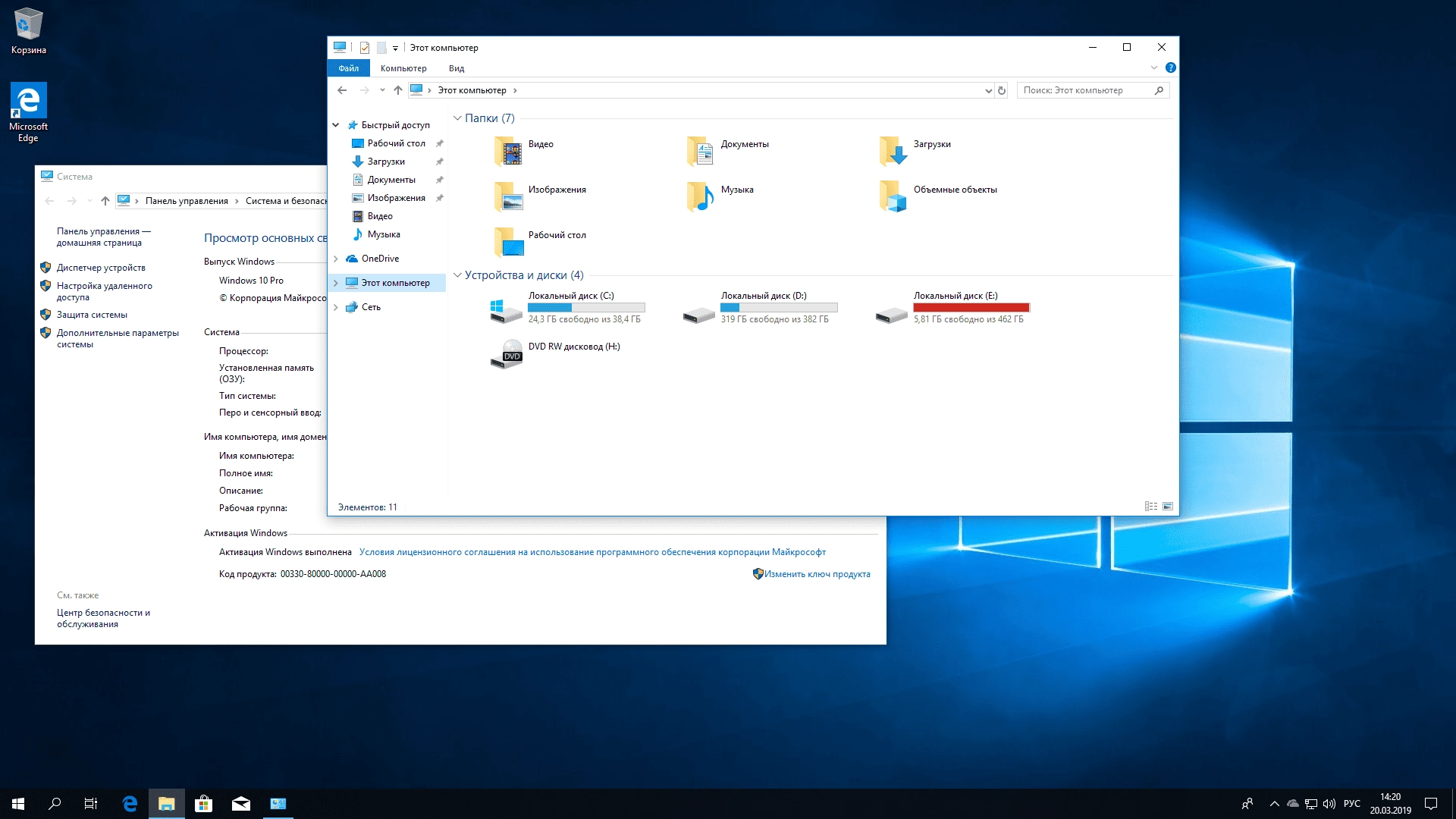Open the Объемные объекты folder
Screen dimensions: 1456x819
(938, 196)
